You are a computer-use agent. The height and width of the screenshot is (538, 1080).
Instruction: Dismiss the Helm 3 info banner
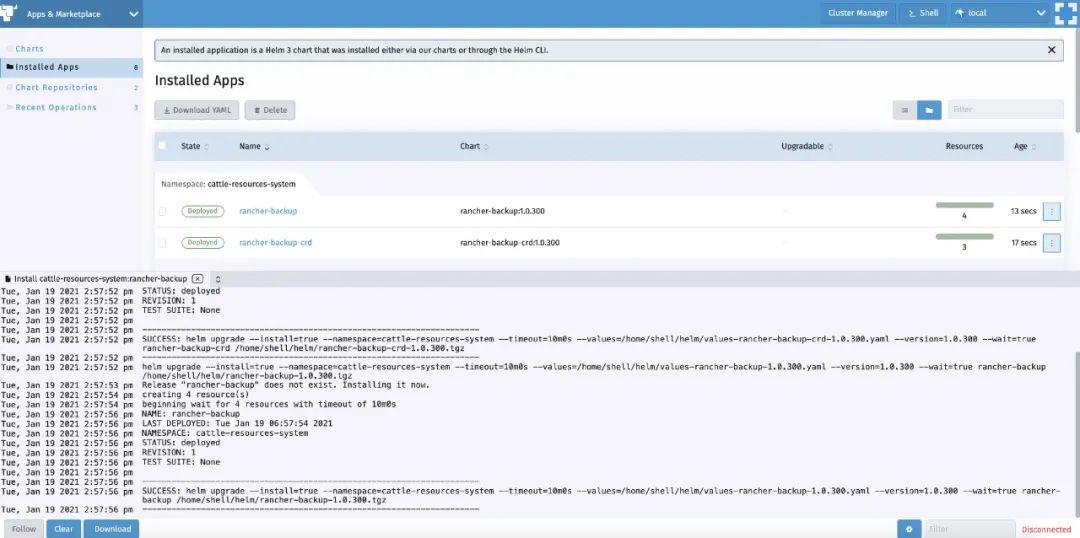click(x=1051, y=50)
